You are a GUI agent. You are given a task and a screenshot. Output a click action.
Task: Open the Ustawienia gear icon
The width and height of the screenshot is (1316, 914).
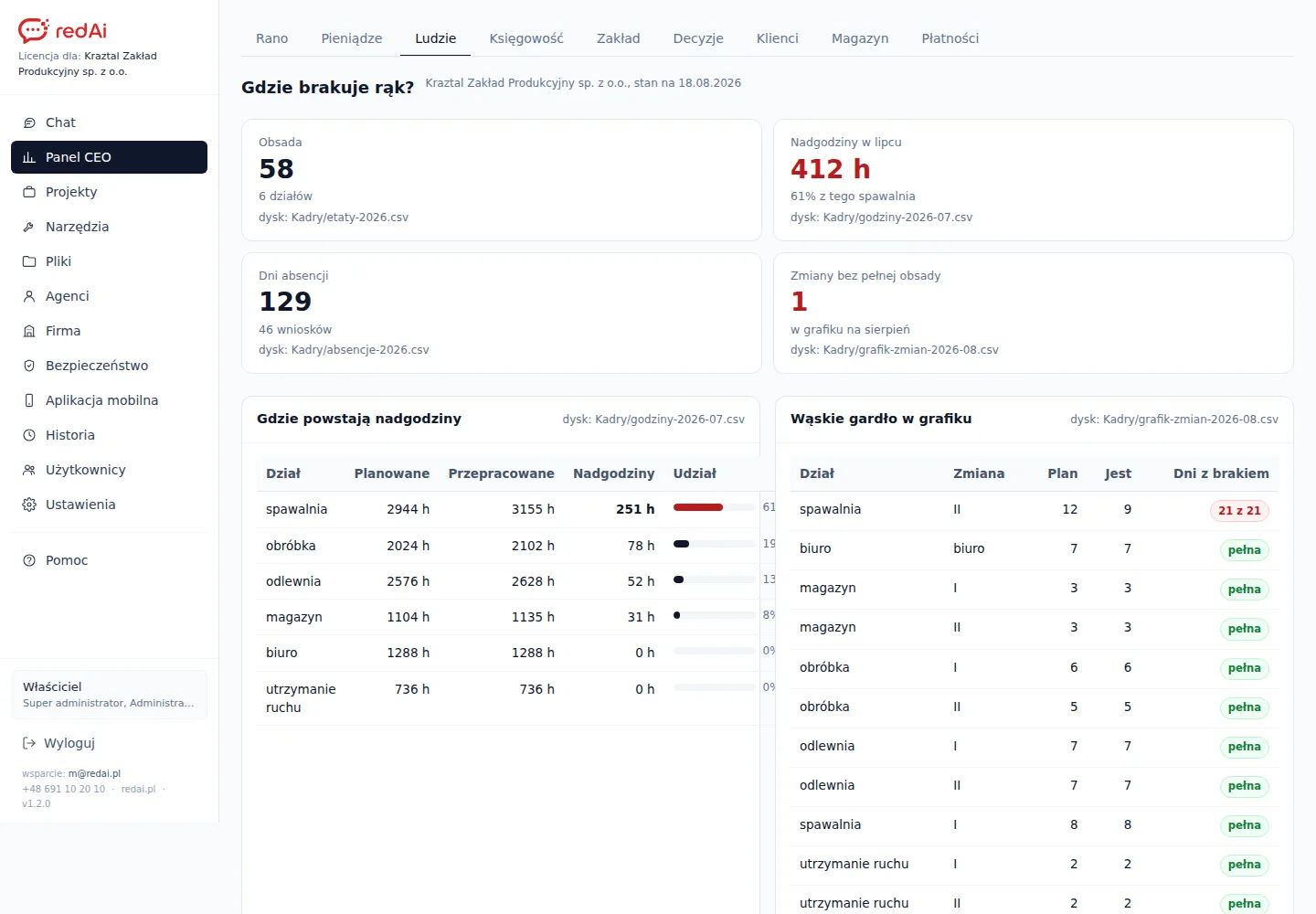pos(29,505)
